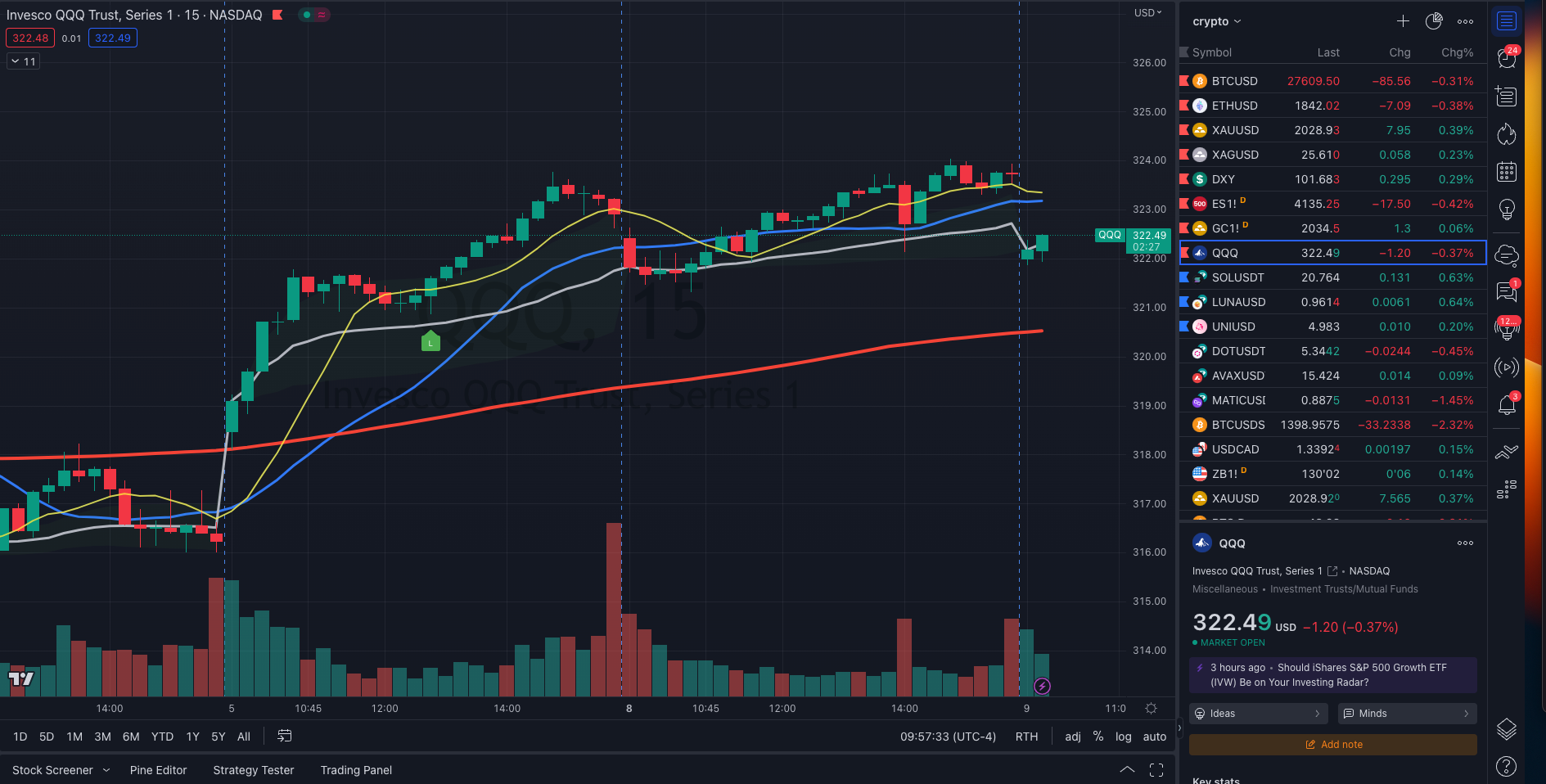1546x784 pixels.
Task: Open the calendar grid icon in sidebar
Action: (1507, 172)
